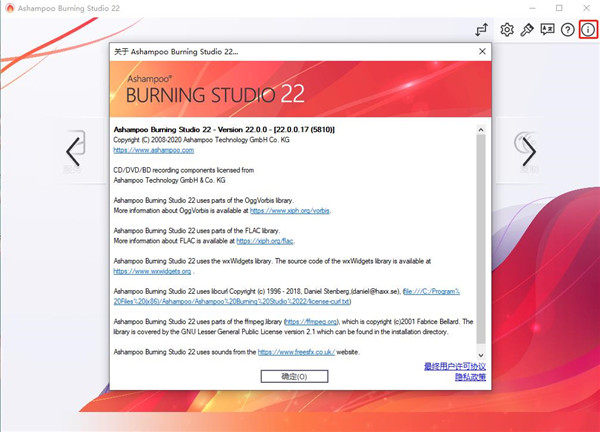Open the xiph.org/vorbis link

[x=289, y=212]
